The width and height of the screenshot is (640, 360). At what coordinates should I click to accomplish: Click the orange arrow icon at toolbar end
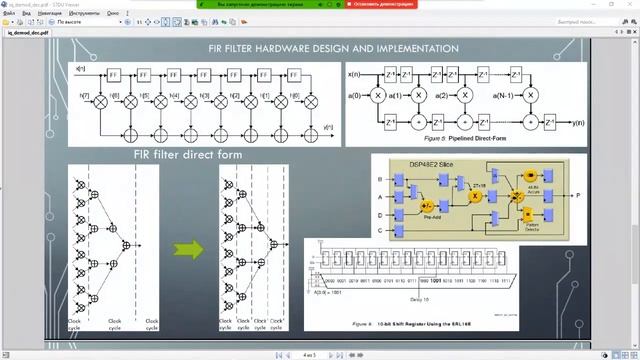[244, 22]
